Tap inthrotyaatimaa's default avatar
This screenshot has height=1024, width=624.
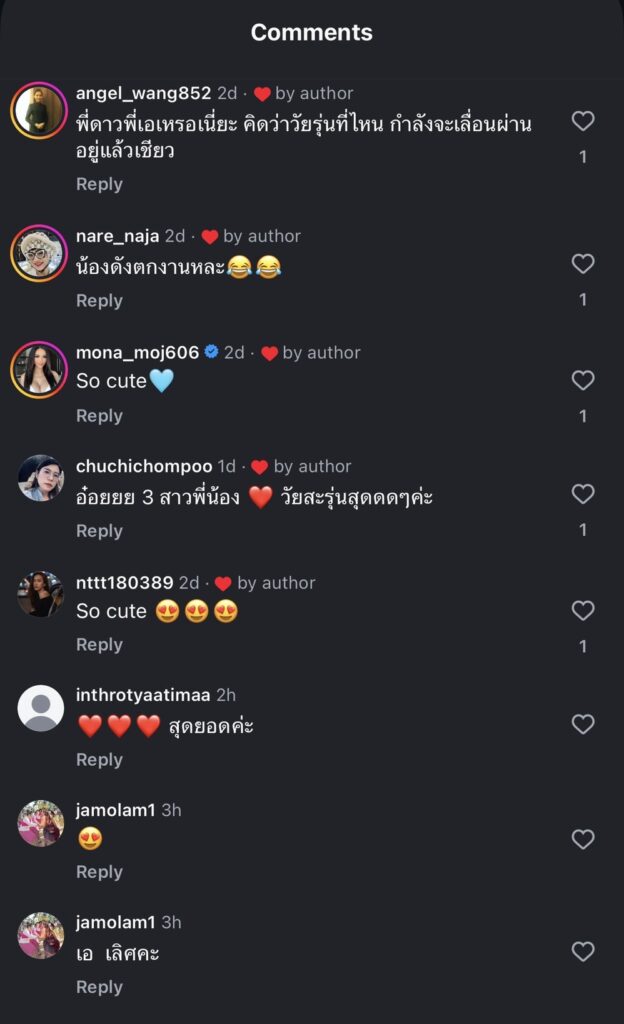(40, 708)
